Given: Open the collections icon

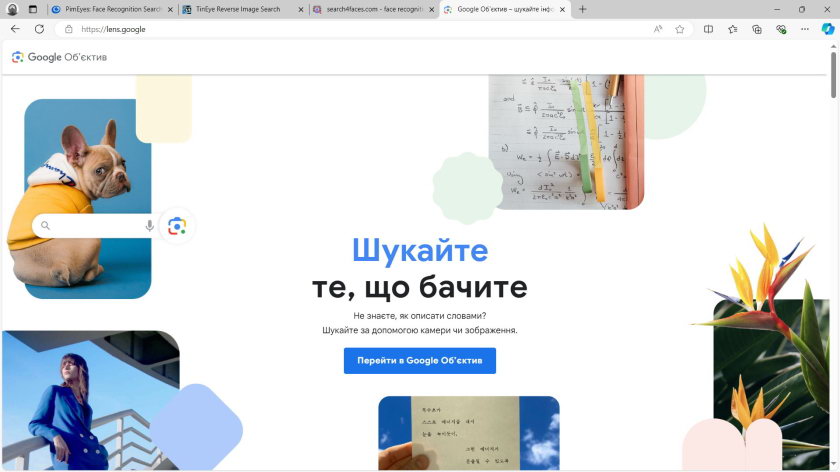Looking at the screenshot, I should (756, 29).
